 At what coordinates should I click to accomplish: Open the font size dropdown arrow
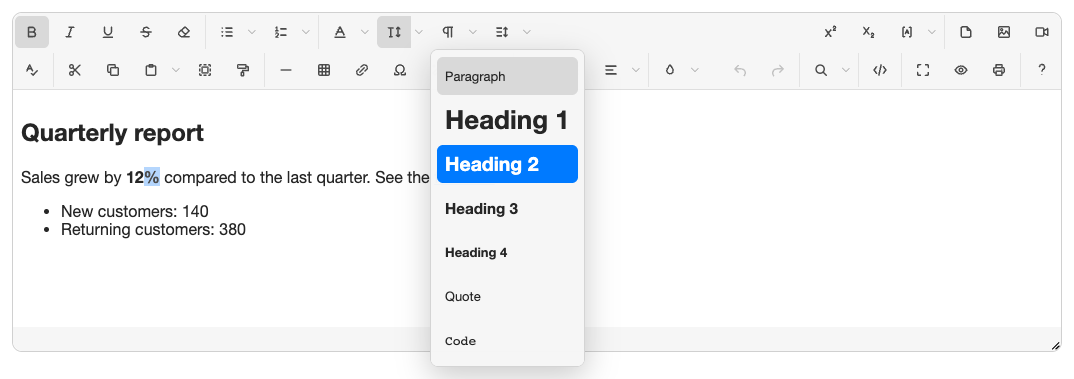419,32
